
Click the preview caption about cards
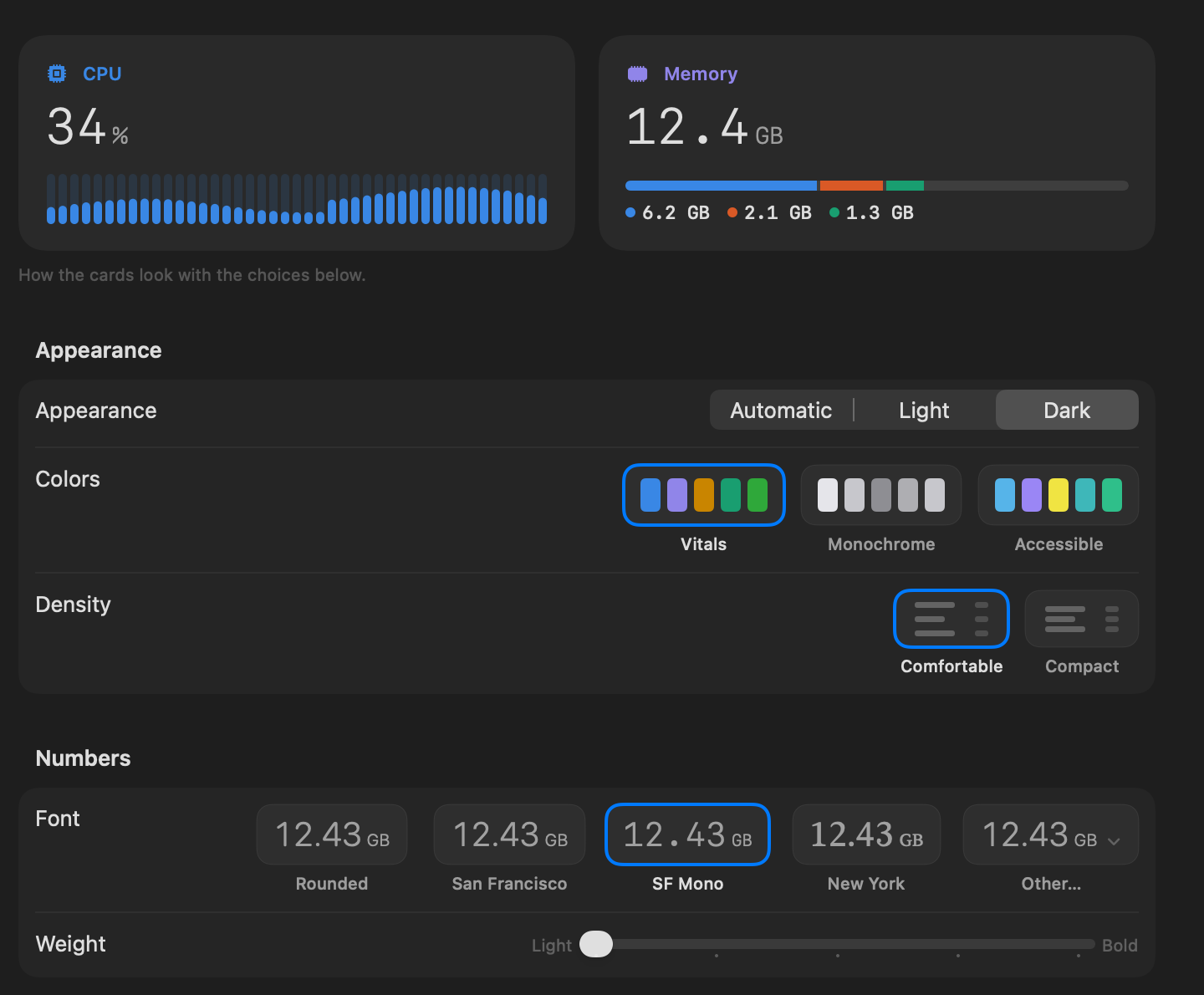192,275
